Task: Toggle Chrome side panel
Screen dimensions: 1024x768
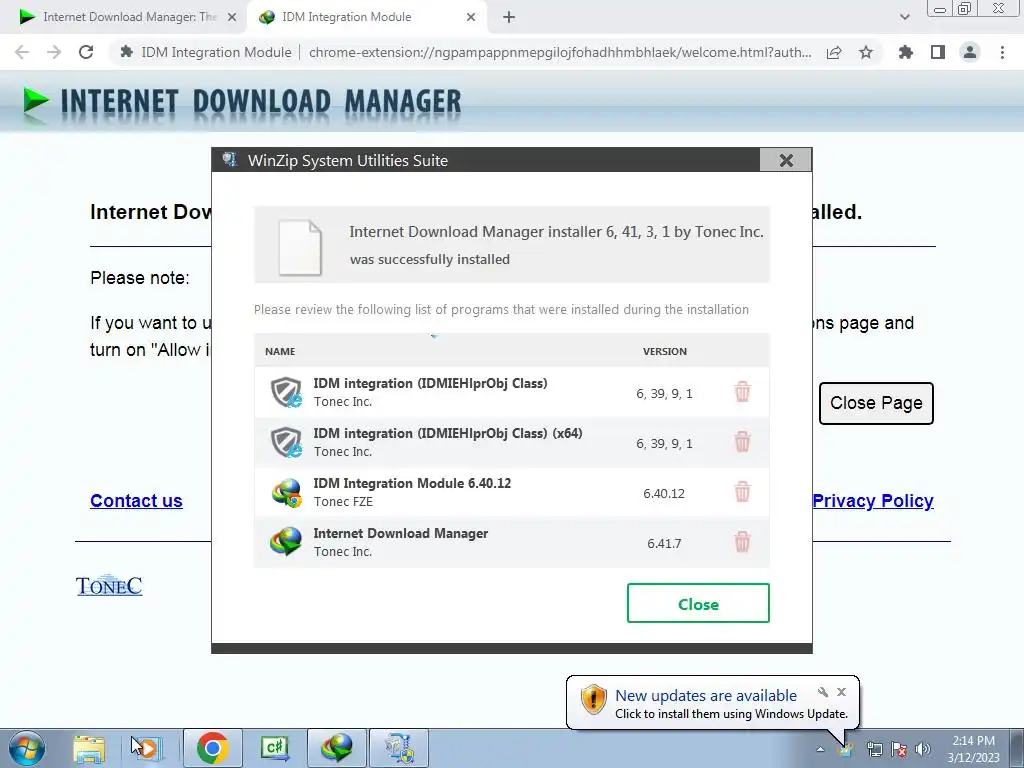Action: [938, 52]
